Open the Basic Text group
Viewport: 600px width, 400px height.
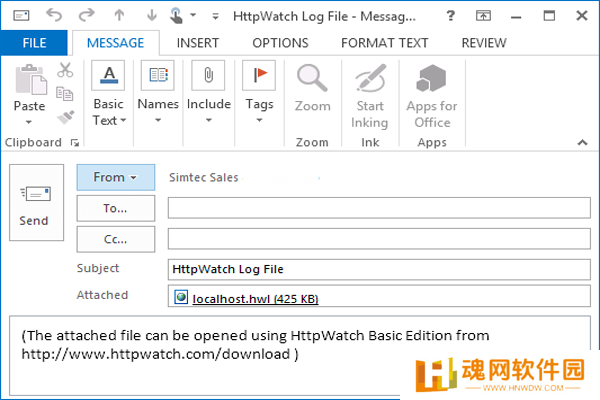[109, 94]
